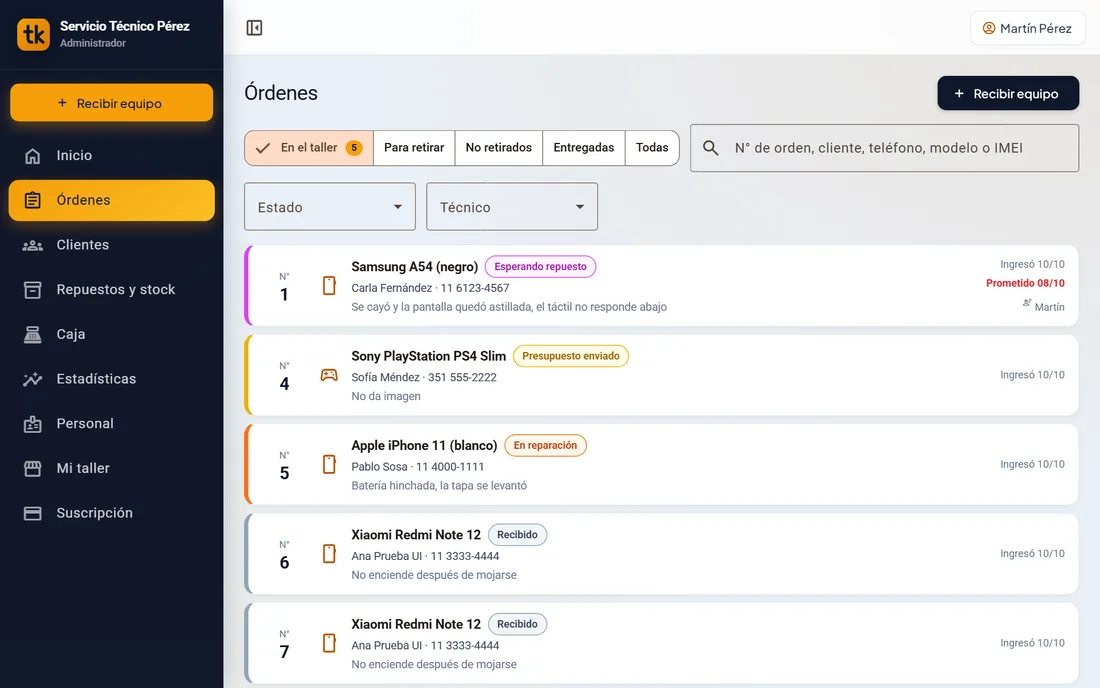Focus the order search field

coord(885,148)
